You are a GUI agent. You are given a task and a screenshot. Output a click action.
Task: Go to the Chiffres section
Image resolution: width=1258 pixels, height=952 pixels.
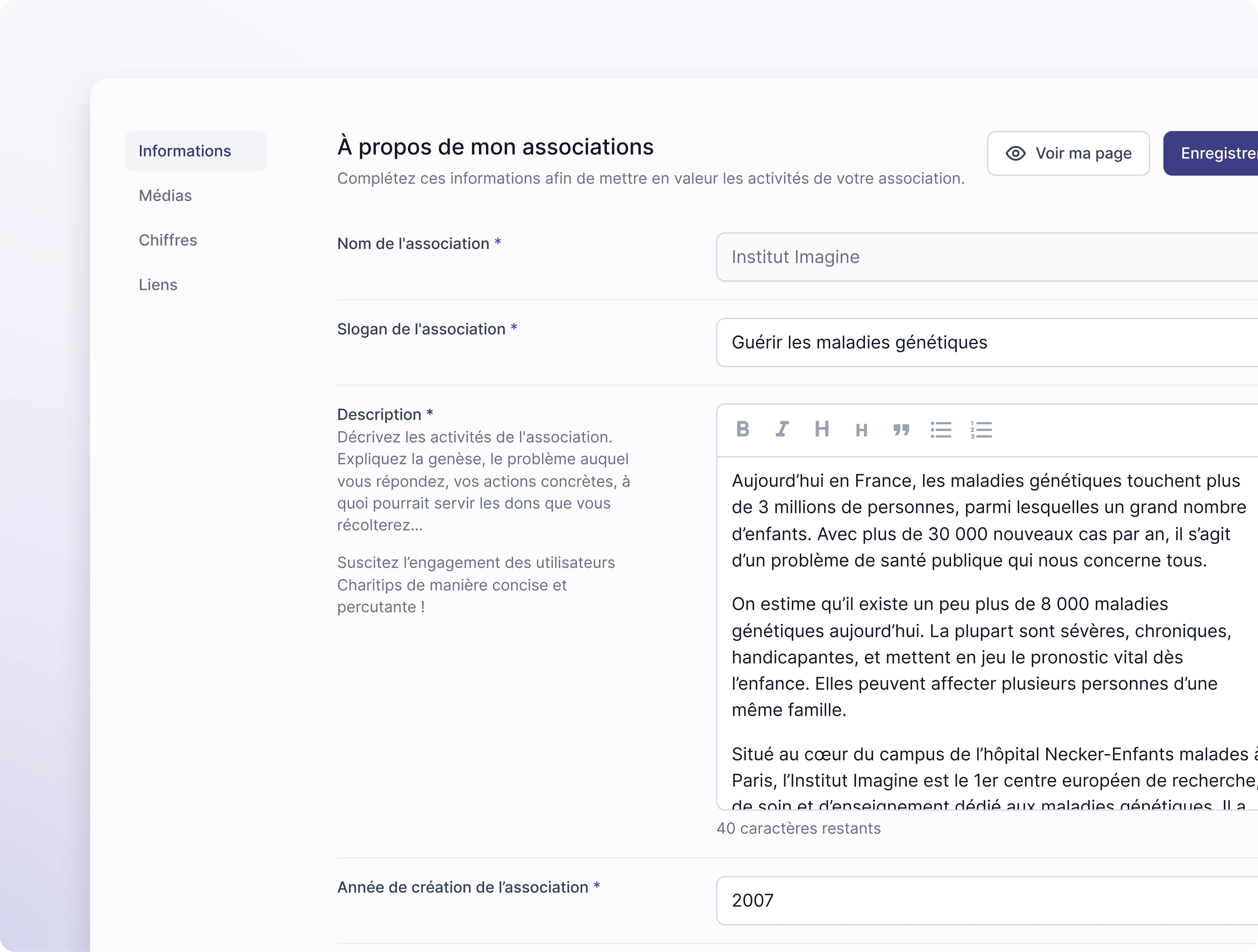click(168, 240)
